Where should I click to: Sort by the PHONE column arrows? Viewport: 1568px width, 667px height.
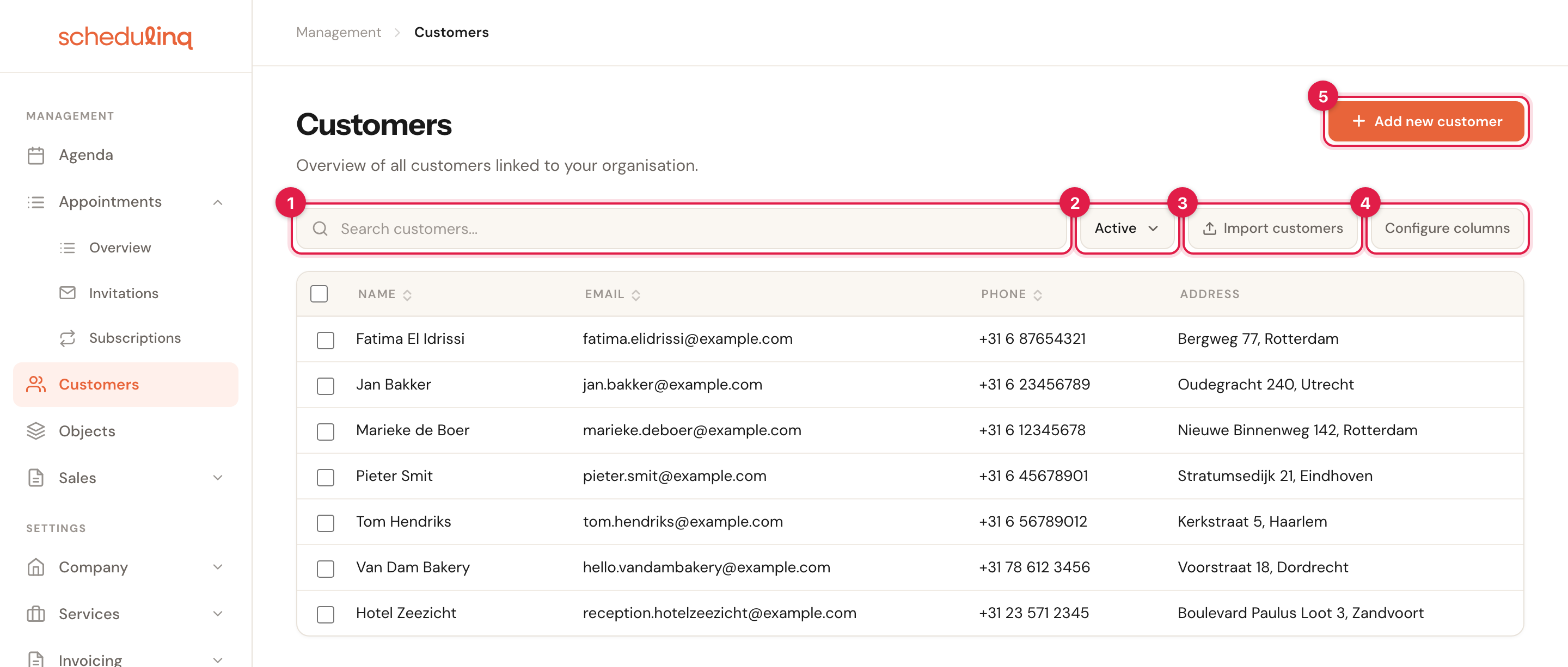point(1038,295)
